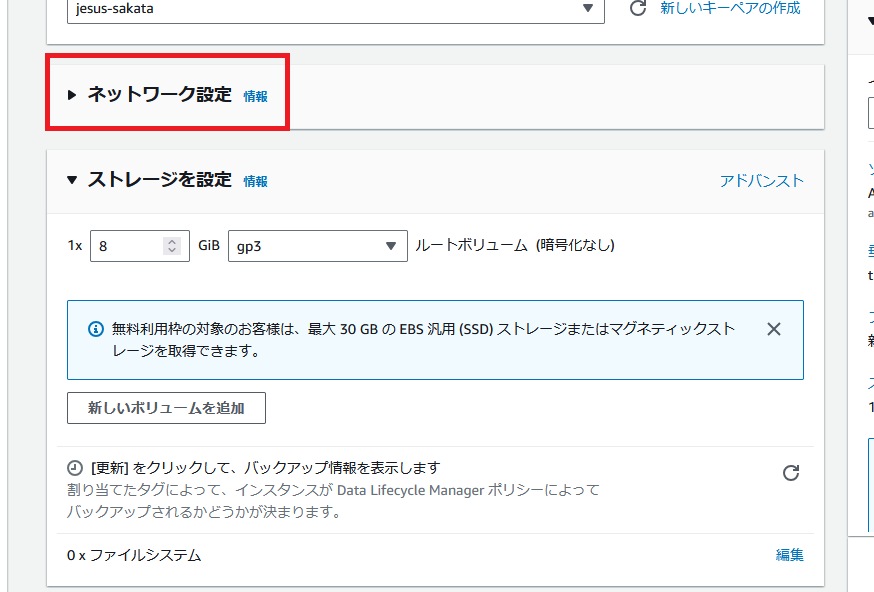Open the 編集 link for file systems

pos(789,555)
